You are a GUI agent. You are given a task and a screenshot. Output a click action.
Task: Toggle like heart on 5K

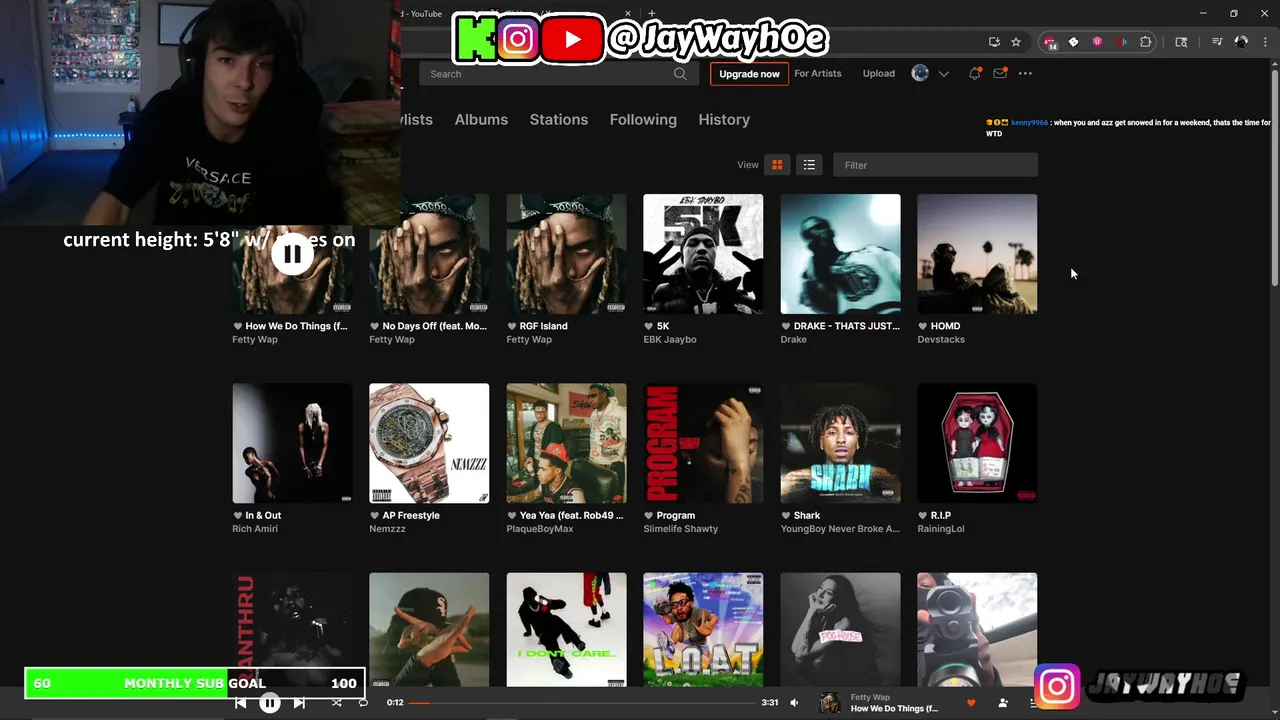[649, 326]
